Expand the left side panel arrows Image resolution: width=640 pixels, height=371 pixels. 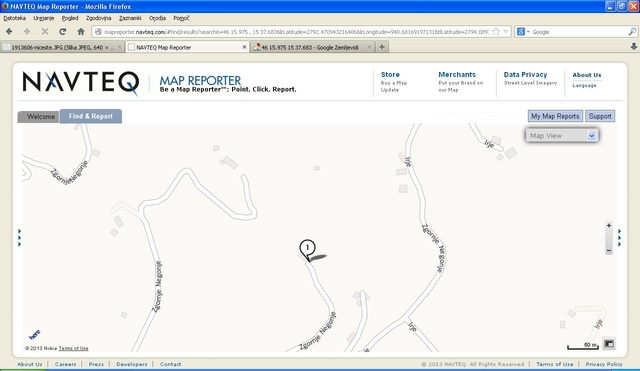19,238
